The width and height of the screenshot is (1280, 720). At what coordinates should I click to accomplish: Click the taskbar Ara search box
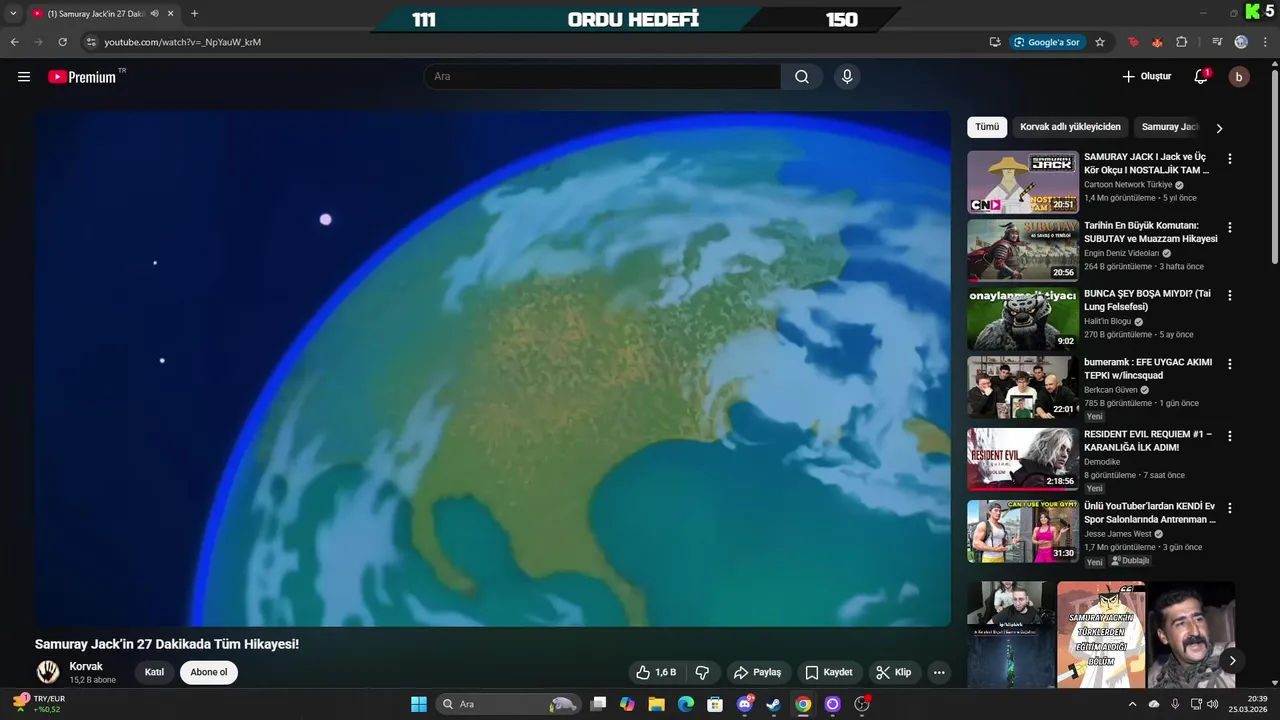pyautogui.click(x=509, y=704)
